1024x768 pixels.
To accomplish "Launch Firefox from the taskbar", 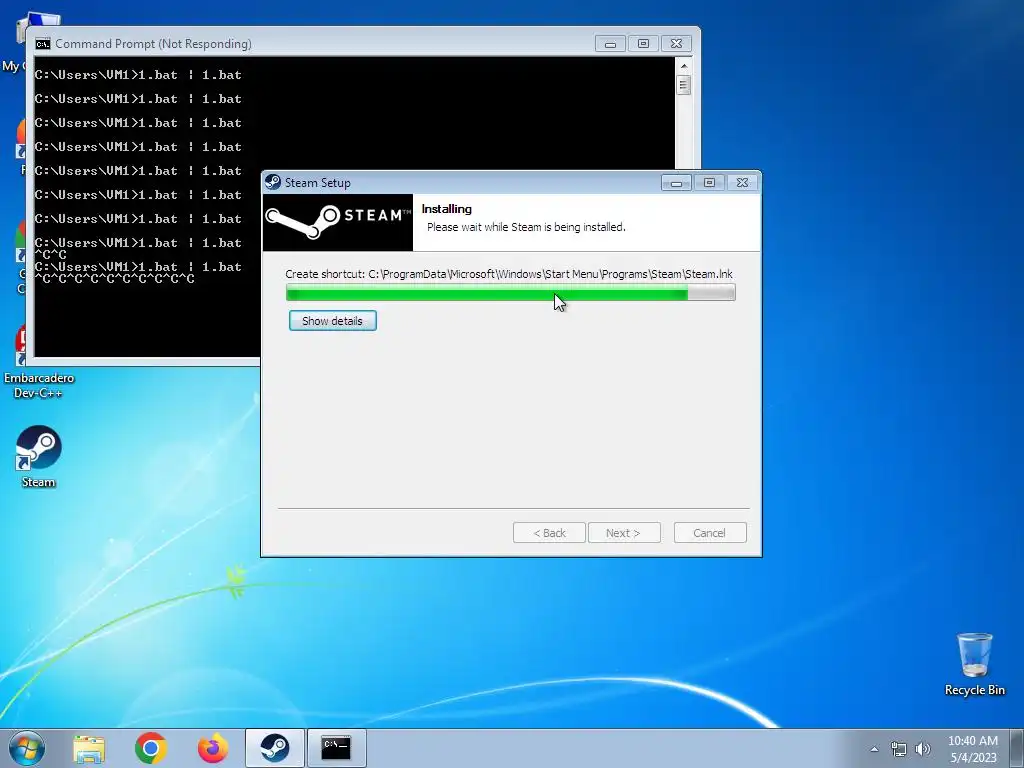I will pos(213,748).
